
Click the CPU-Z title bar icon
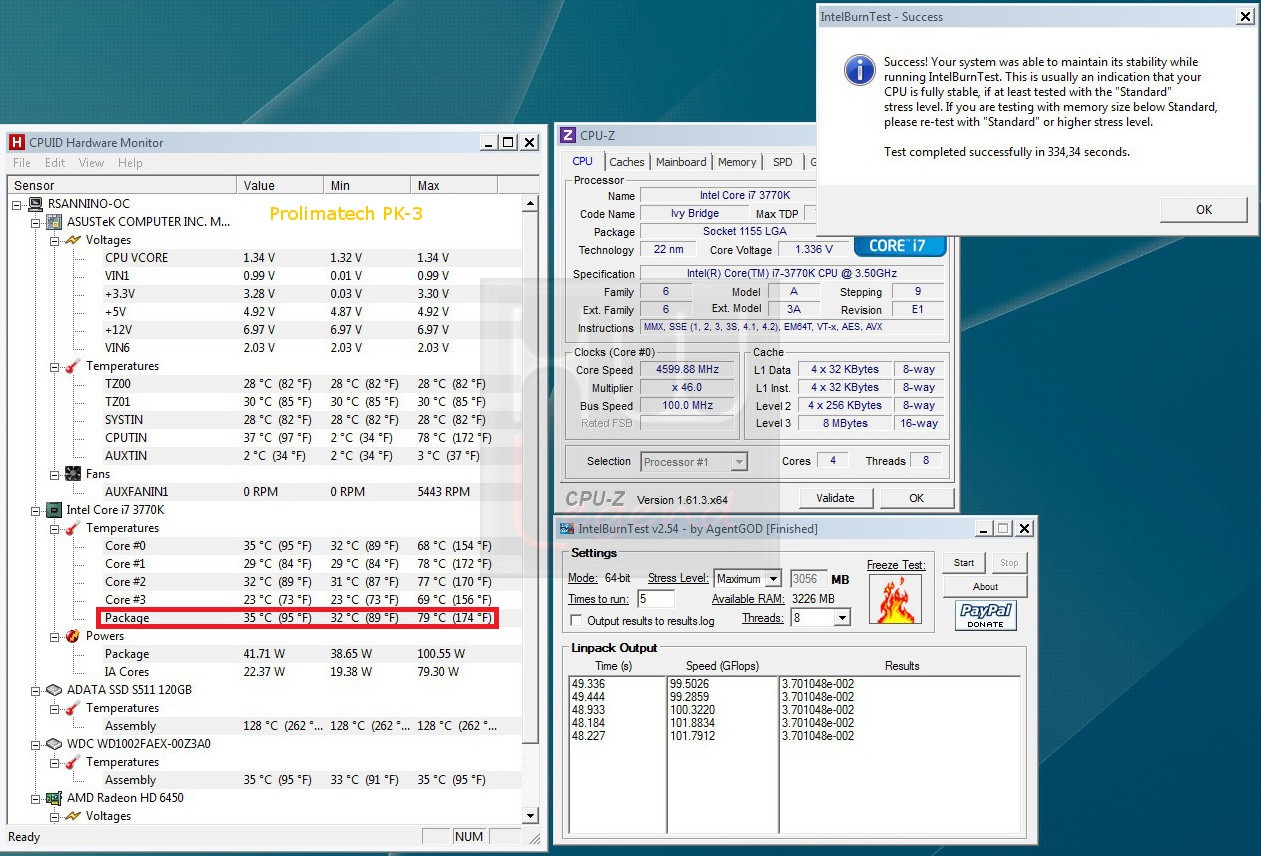(568, 135)
